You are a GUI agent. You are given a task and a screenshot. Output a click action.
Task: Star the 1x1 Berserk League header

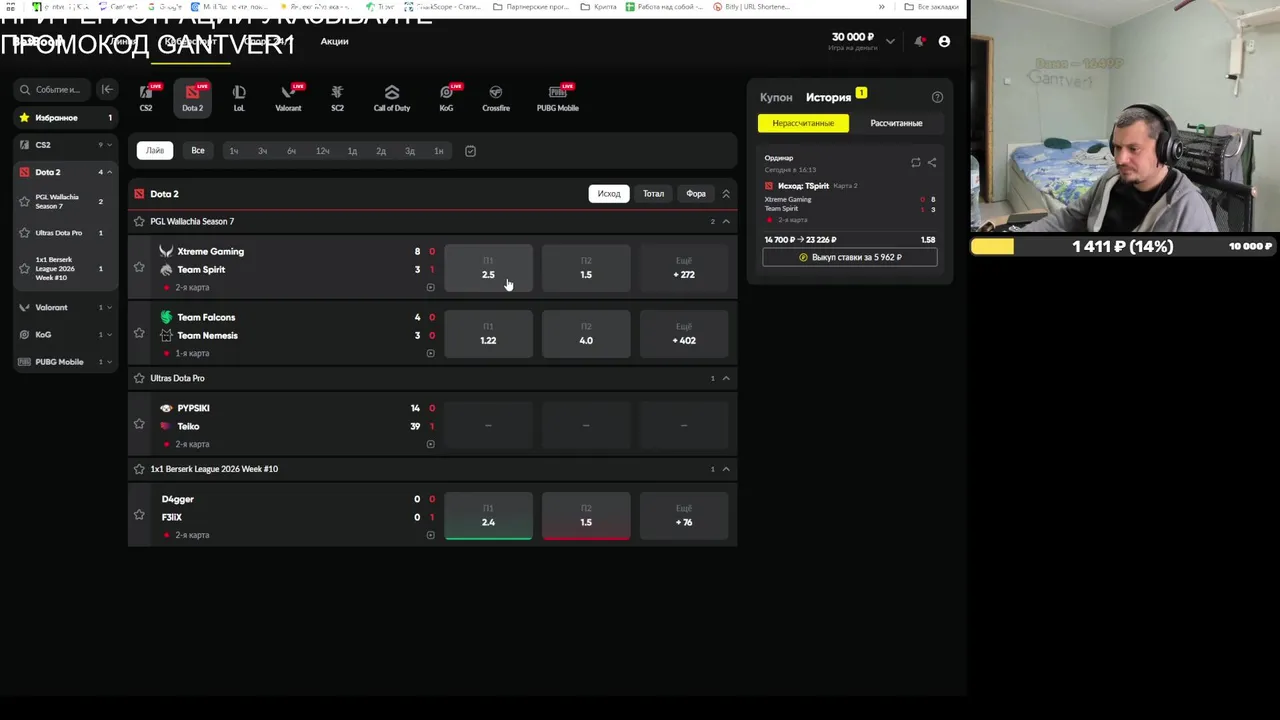pyautogui.click(x=139, y=469)
